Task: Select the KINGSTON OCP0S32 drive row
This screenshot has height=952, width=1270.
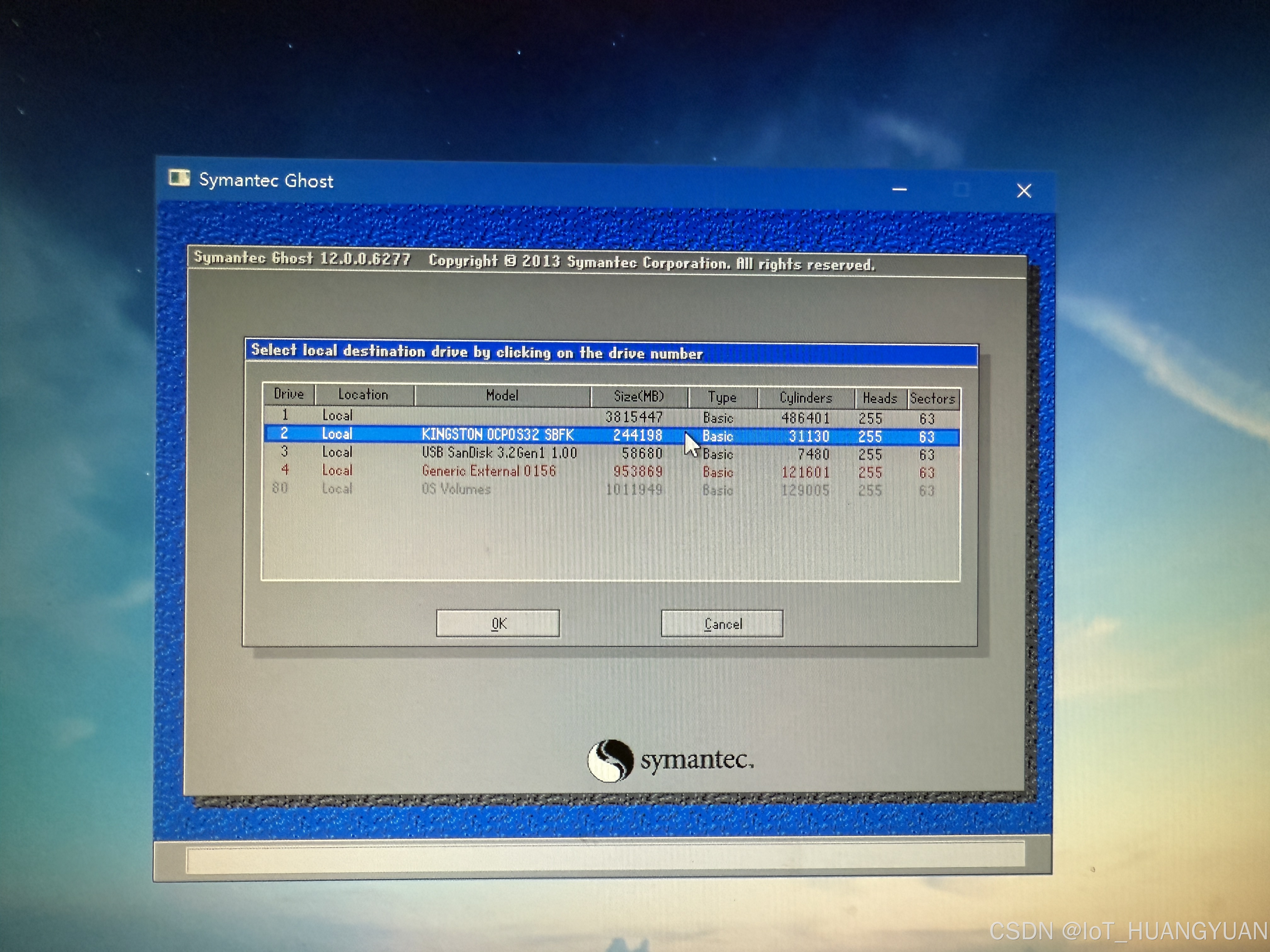Action: point(611,435)
